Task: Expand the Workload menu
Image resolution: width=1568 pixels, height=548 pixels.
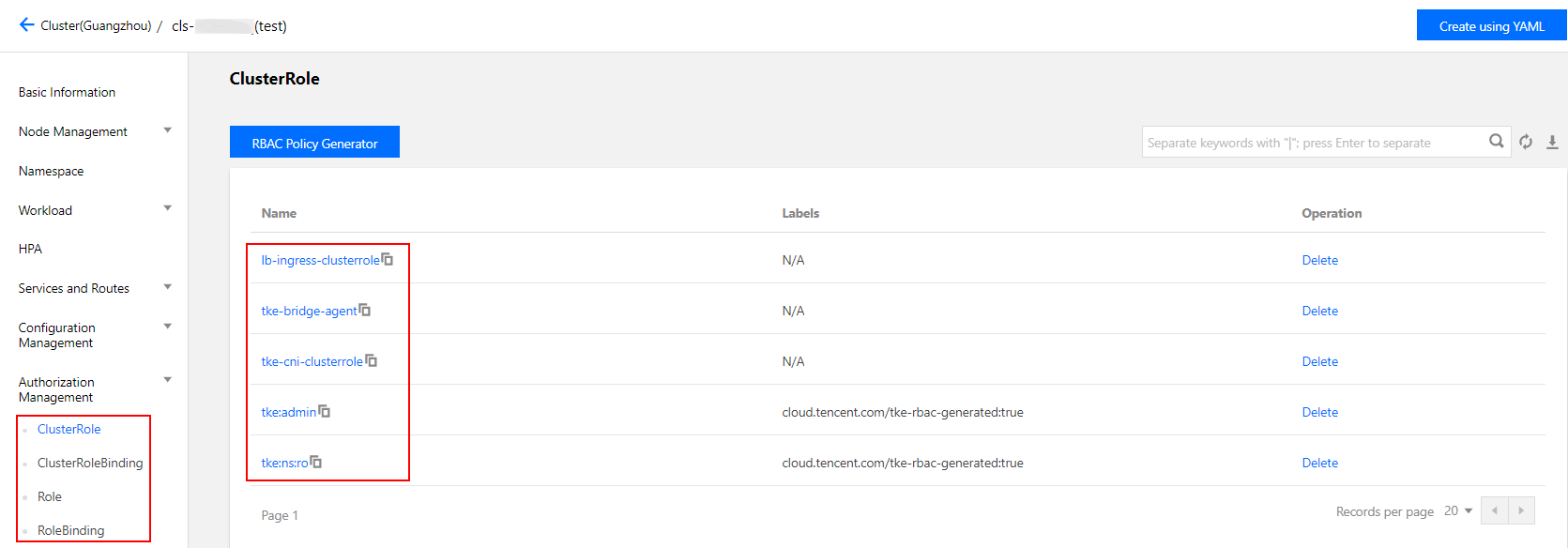Action: (168, 209)
